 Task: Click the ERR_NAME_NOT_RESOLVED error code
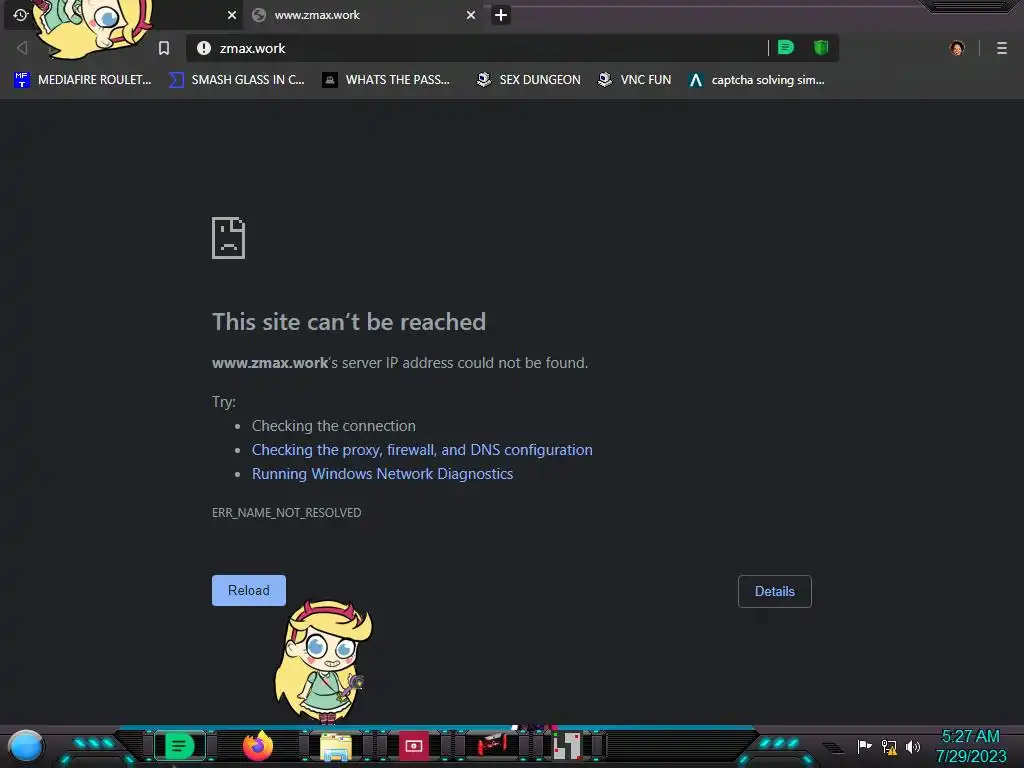[x=286, y=513]
